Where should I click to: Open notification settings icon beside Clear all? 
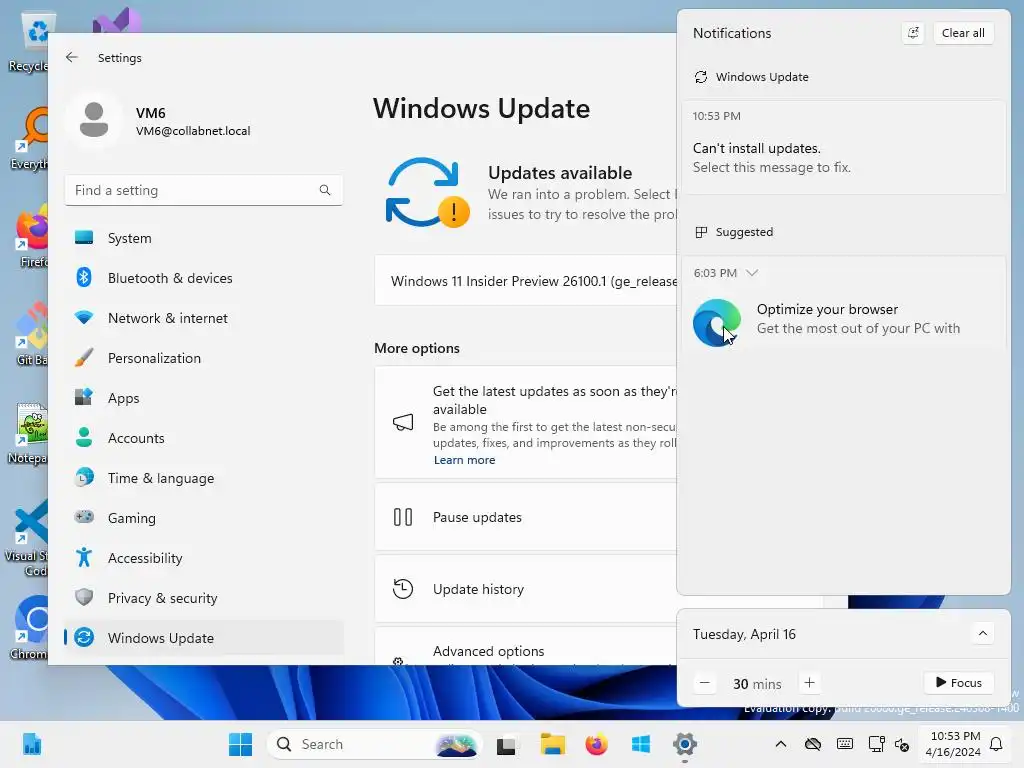coord(913,33)
